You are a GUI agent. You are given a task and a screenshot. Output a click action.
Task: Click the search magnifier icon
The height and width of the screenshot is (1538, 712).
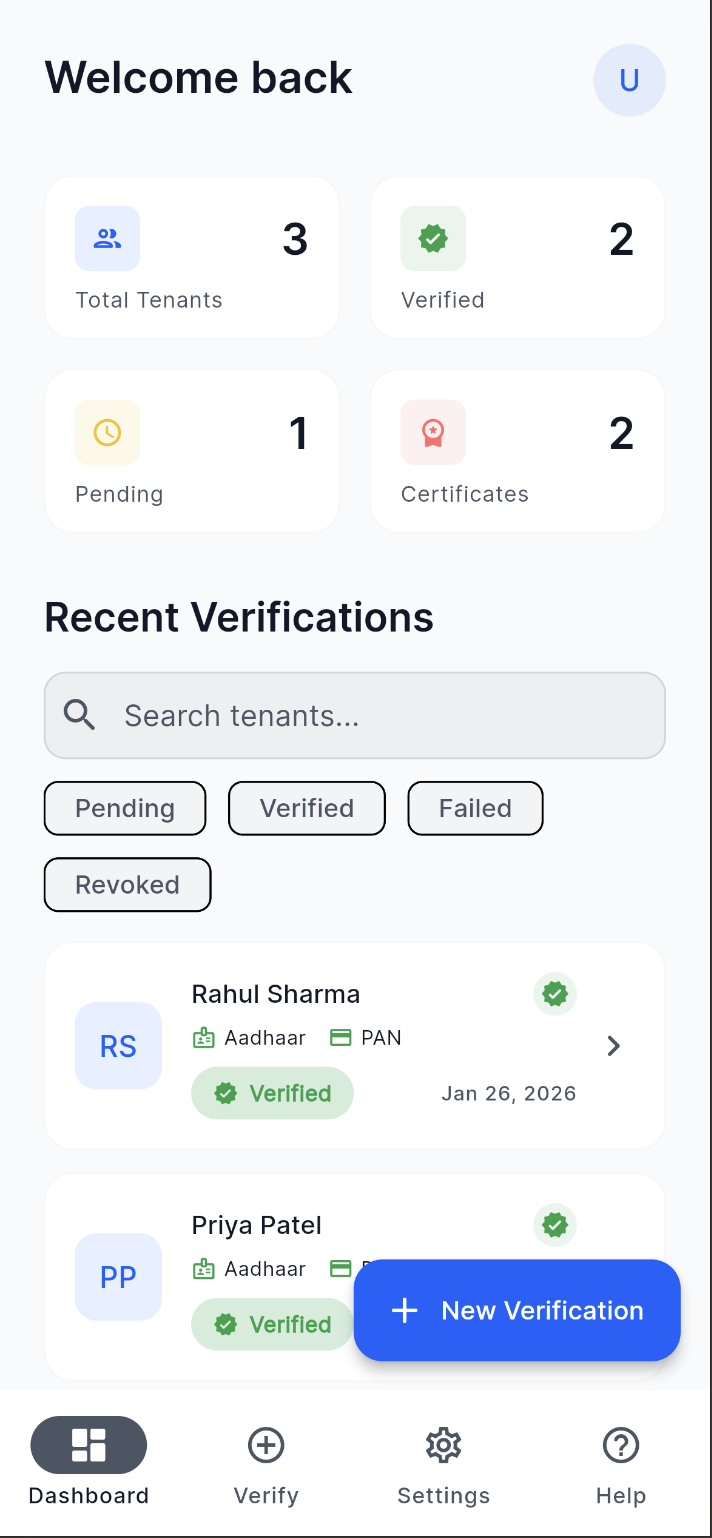80,715
